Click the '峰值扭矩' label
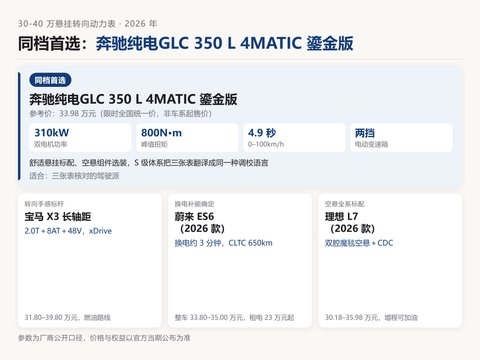The height and width of the screenshot is (360, 480). coord(154,144)
